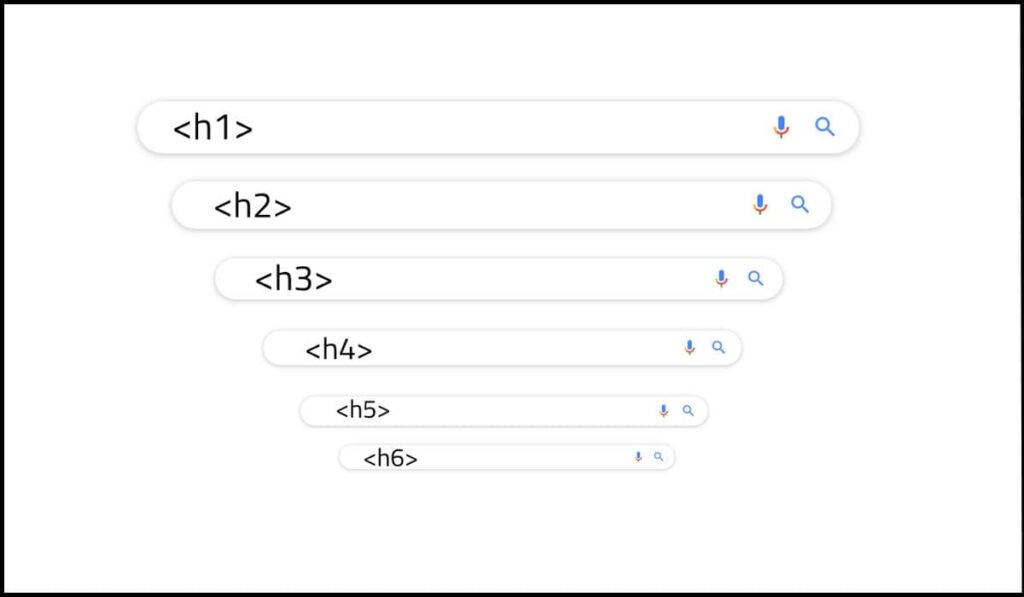Click the microphone icon in the <h1> search bar

[781, 127]
